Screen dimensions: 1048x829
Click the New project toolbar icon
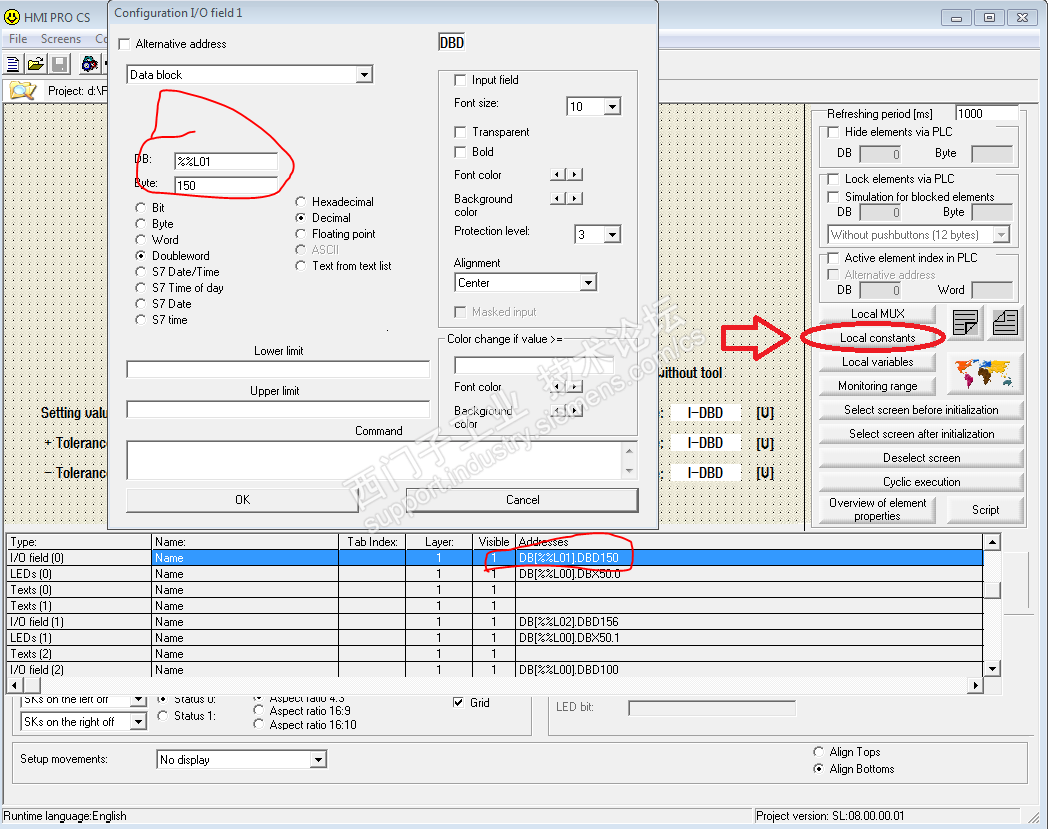tap(13, 64)
